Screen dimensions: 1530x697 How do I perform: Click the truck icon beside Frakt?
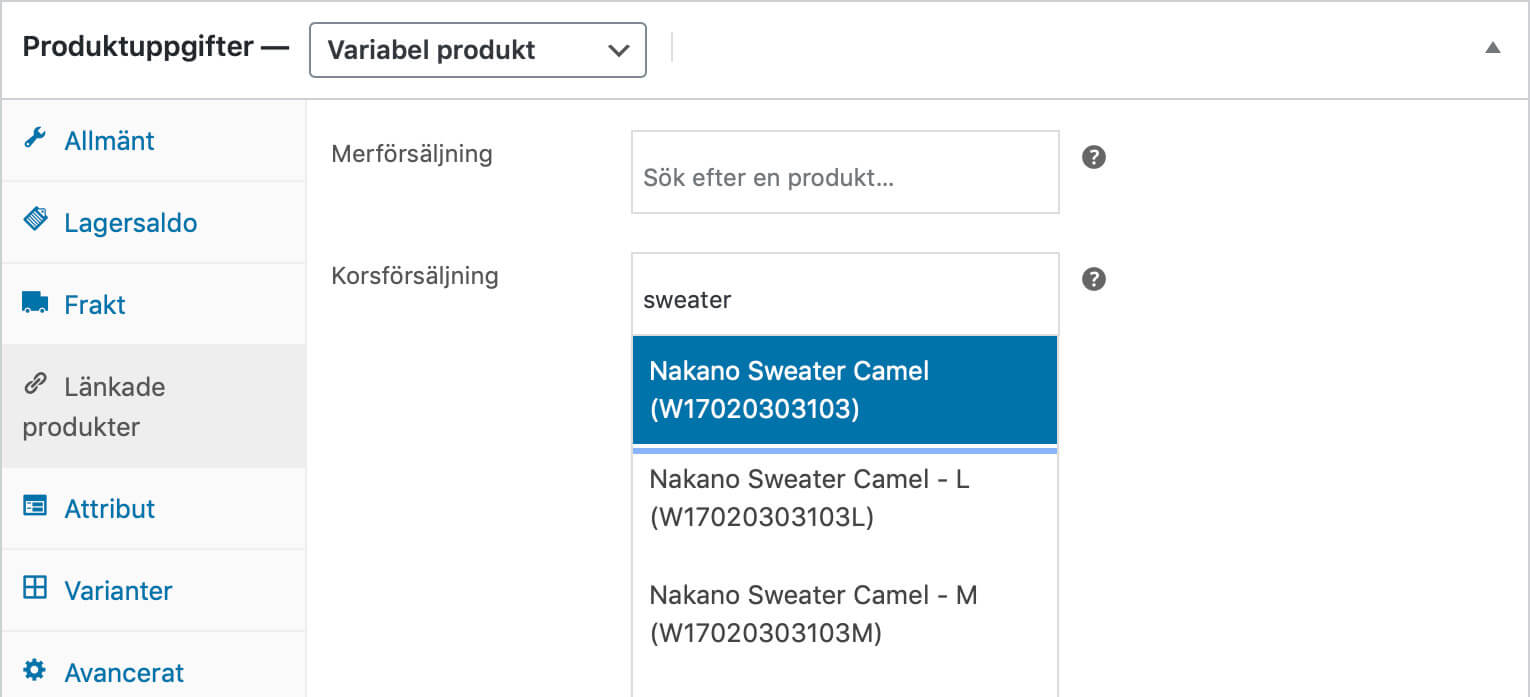35,303
